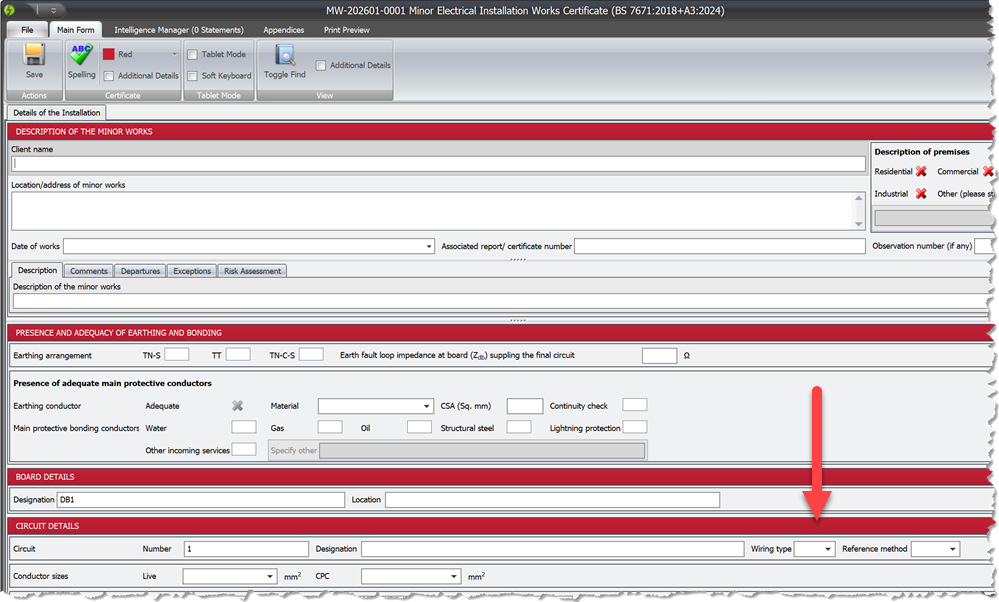Toggle the Industrial premises cross mark
Screen dimensions: 999x602
pyautogui.click(x=920, y=193)
